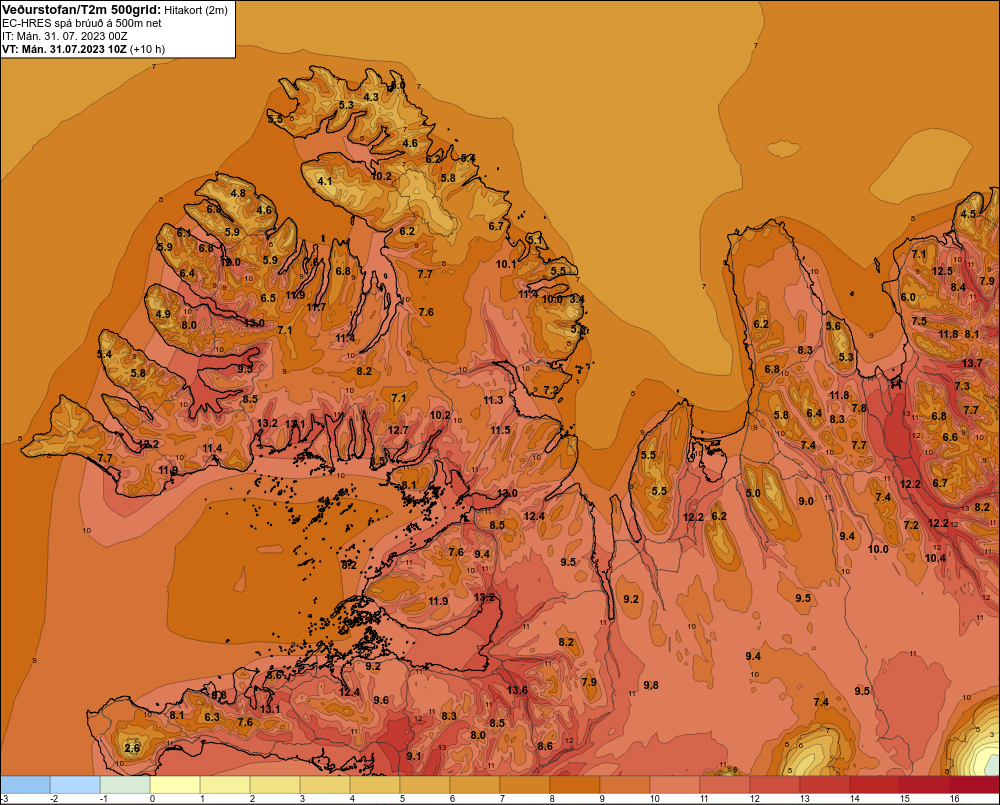Click the 'IT: Mán. 31. 07. 2023 00Z' line
The height and width of the screenshot is (805, 1000).
(64, 36)
